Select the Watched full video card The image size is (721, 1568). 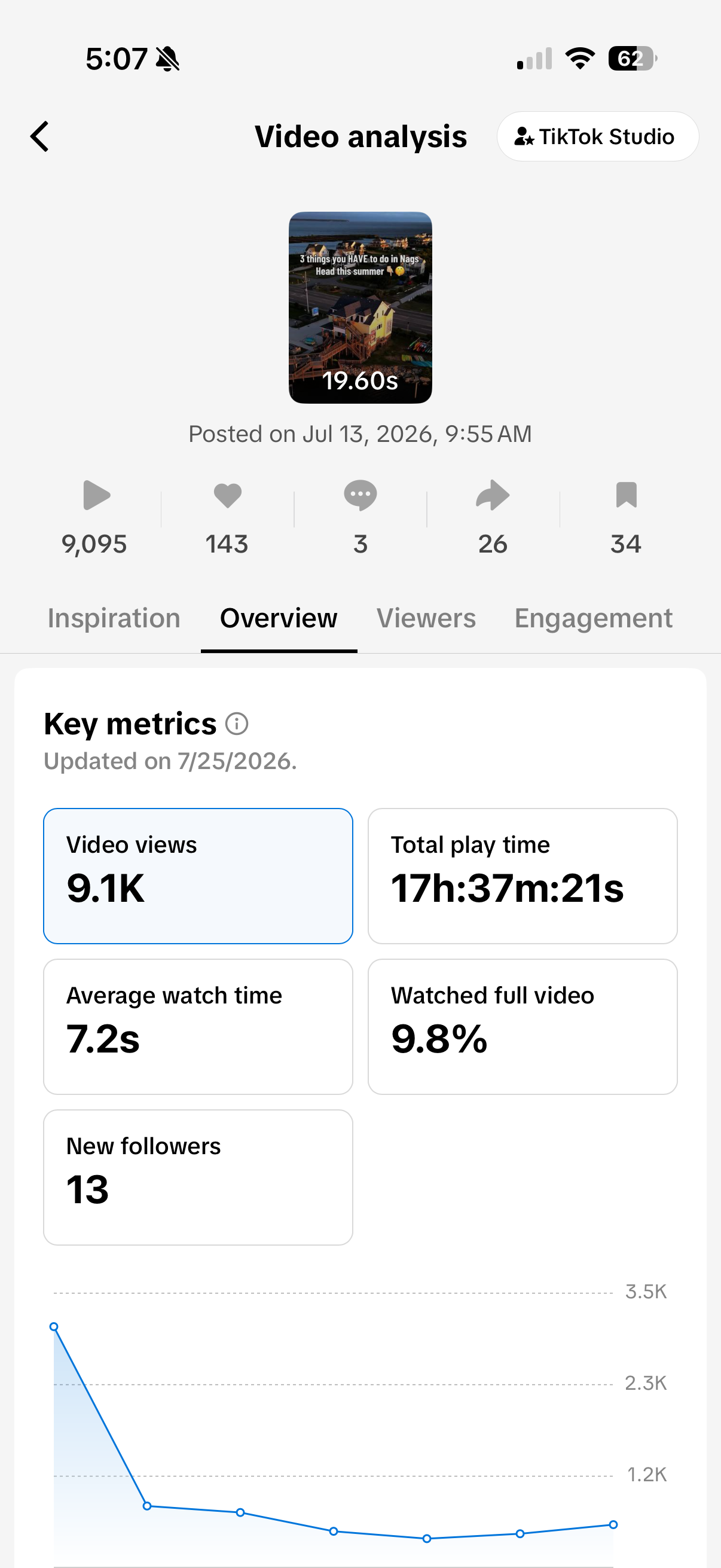pos(522,1026)
